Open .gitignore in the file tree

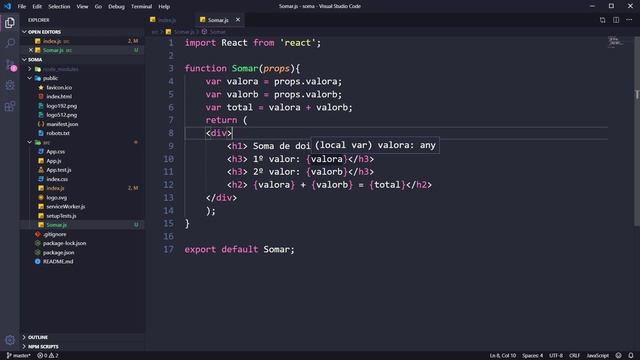click(x=82, y=234)
